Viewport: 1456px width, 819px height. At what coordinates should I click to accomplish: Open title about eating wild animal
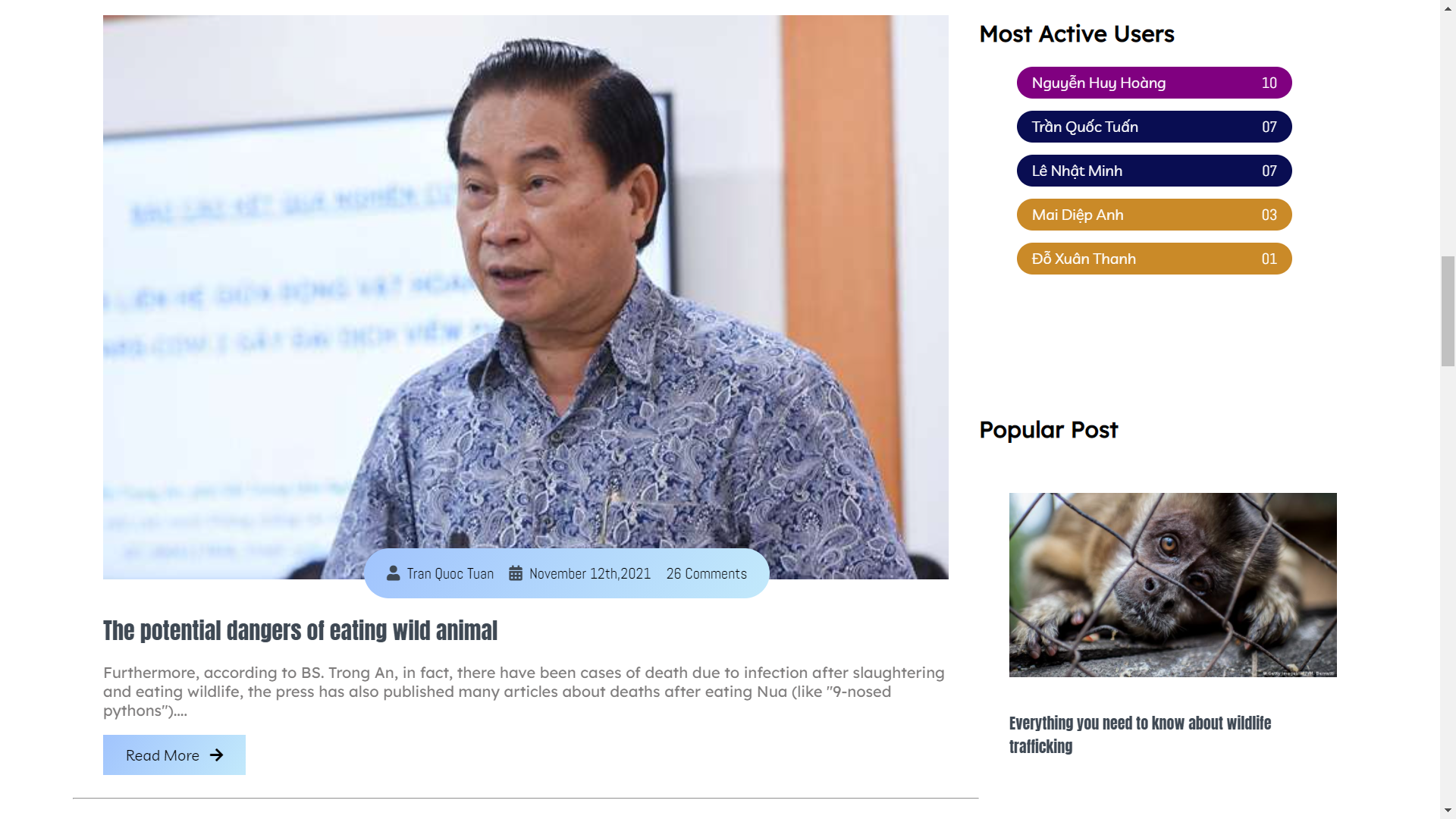[300, 631]
